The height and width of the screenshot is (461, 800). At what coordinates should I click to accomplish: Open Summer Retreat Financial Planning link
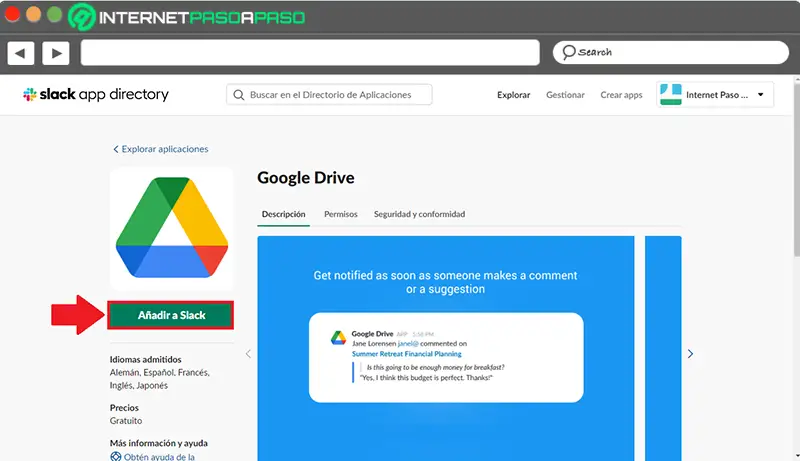(x=407, y=354)
